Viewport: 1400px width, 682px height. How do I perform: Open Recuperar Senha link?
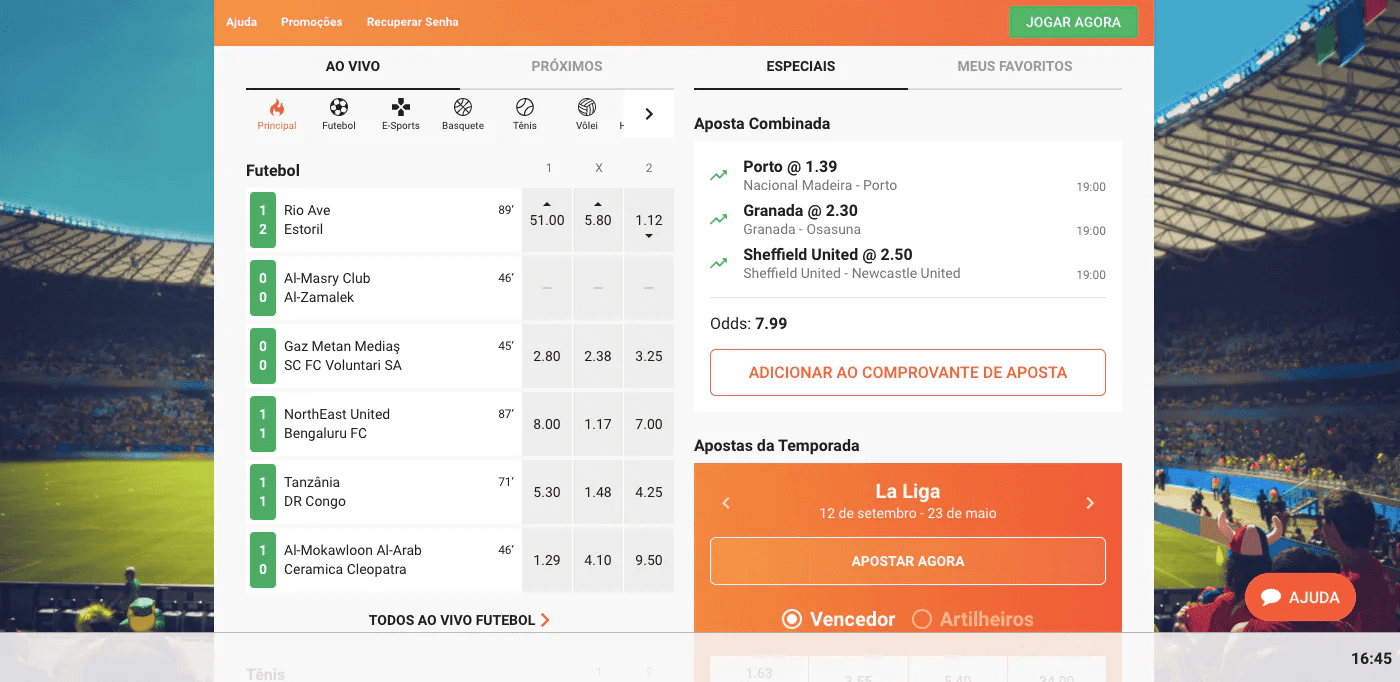pyautogui.click(x=413, y=22)
